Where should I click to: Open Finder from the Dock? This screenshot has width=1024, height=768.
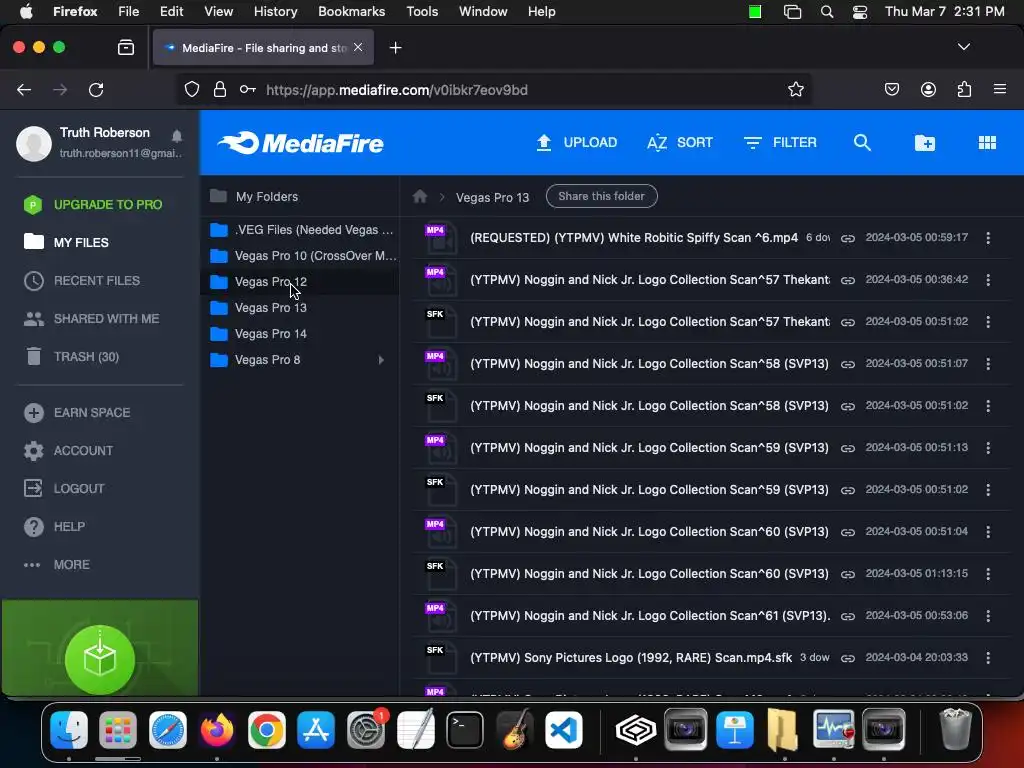coord(69,729)
